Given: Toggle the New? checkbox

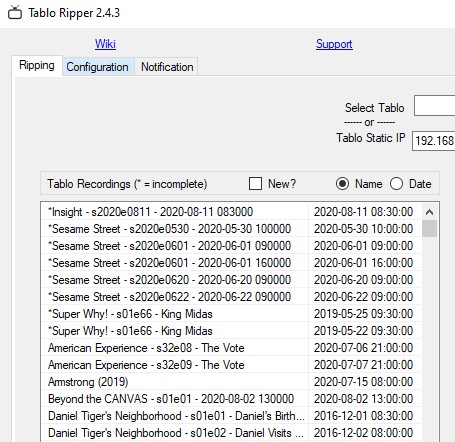Looking at the screenshot, I should coord(255,184).
